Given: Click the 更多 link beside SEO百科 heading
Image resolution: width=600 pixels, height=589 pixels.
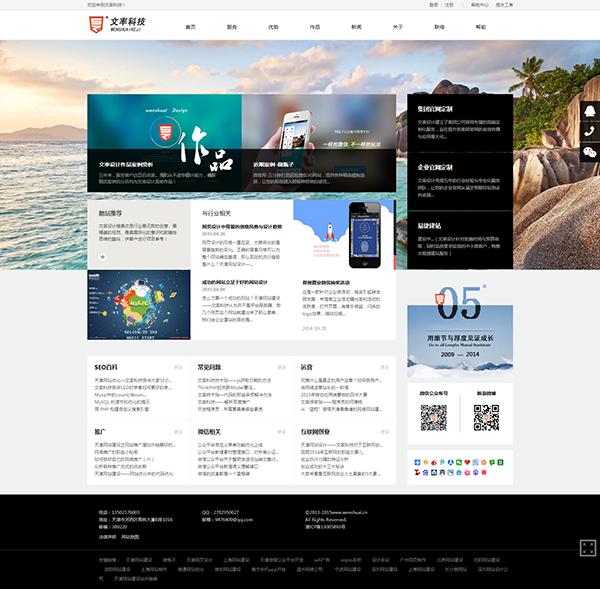Looking at the screenshot, I should pos(178,367).
